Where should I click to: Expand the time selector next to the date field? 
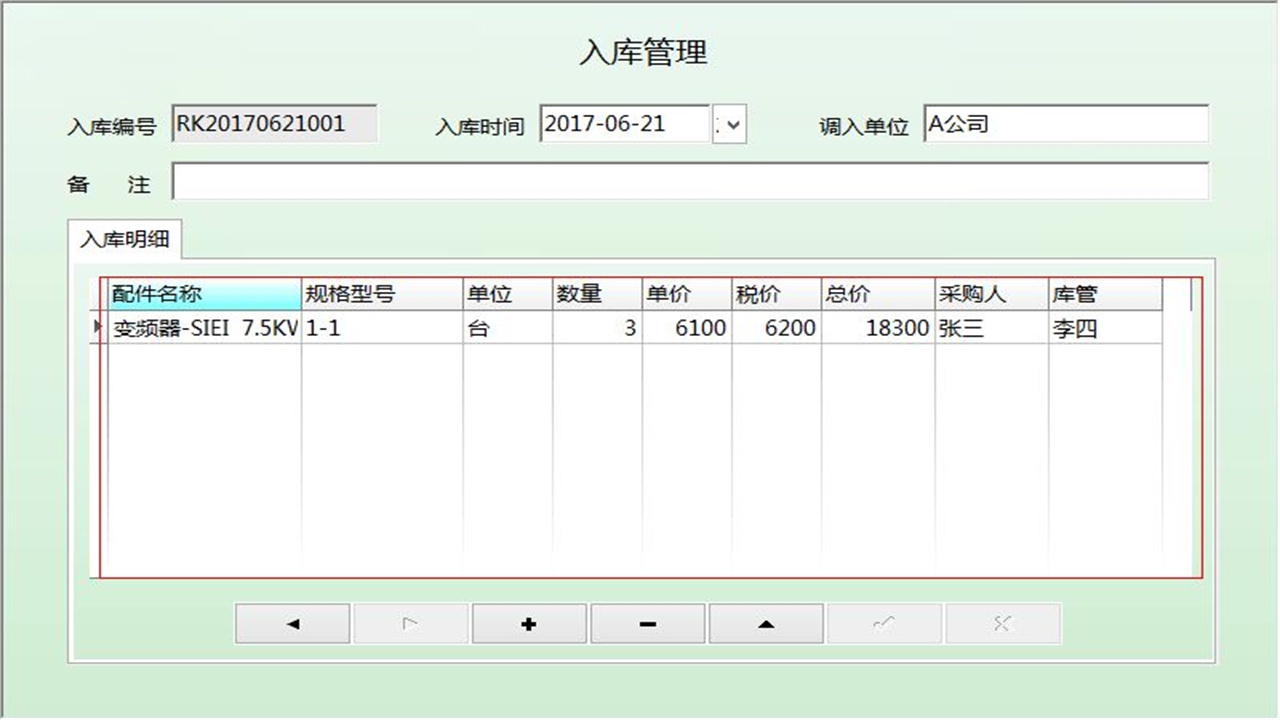732,124
